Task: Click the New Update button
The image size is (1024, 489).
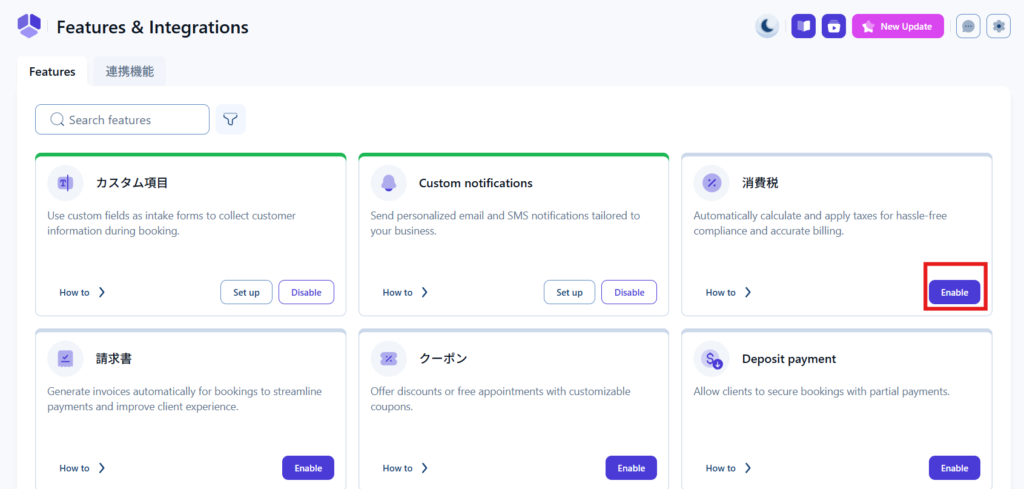Action: pos(898,27)
